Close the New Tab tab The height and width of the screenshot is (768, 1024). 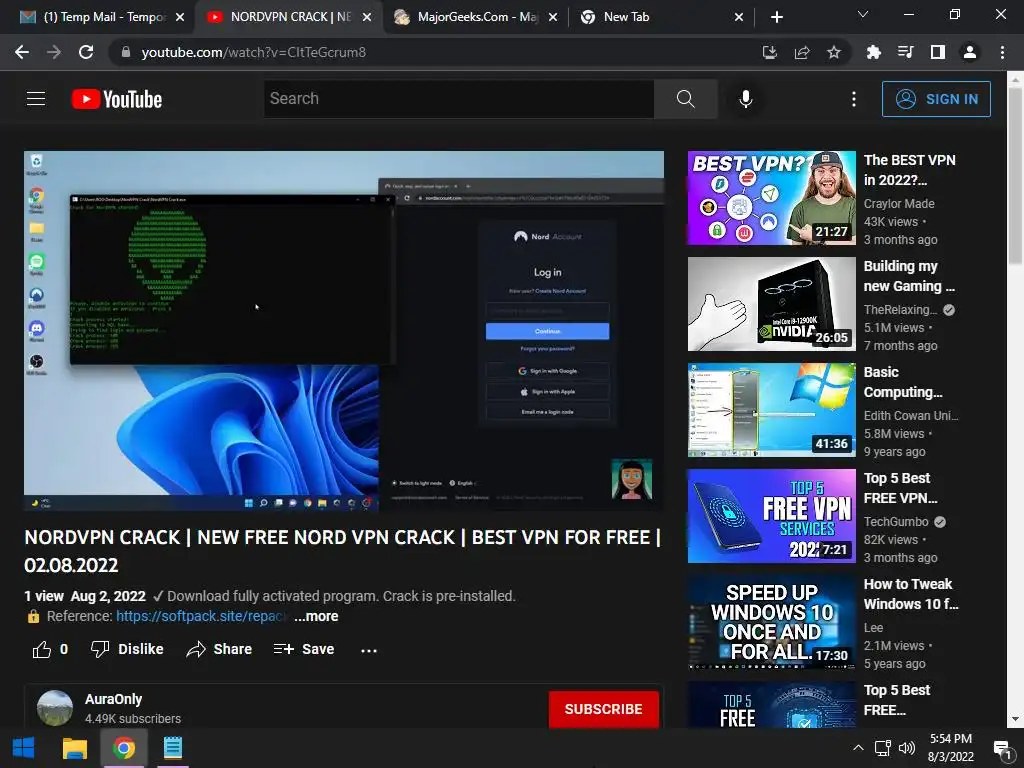click(x=739, y=17)
